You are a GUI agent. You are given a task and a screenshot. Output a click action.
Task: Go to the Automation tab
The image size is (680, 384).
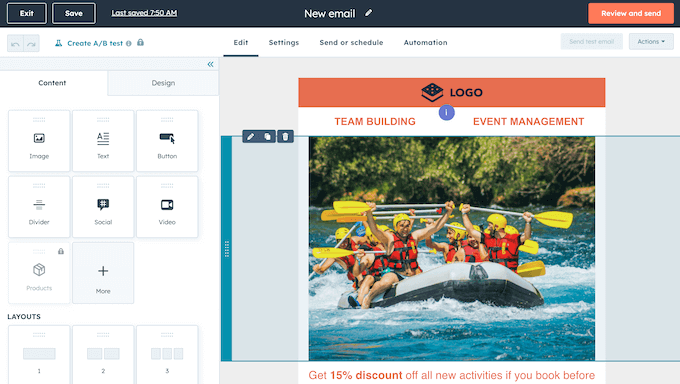pyautogui.click(x=425, y=43)
